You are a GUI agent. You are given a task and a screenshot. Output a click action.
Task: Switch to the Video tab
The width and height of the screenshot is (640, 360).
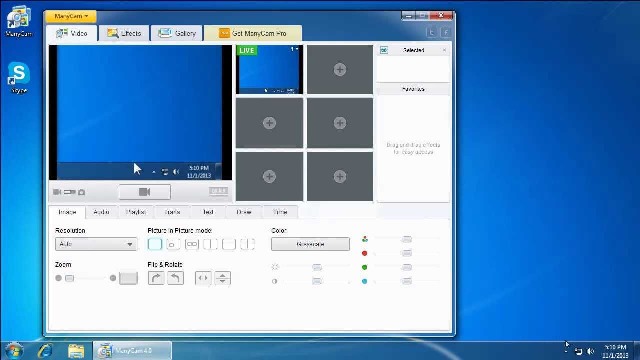[72, 33]
